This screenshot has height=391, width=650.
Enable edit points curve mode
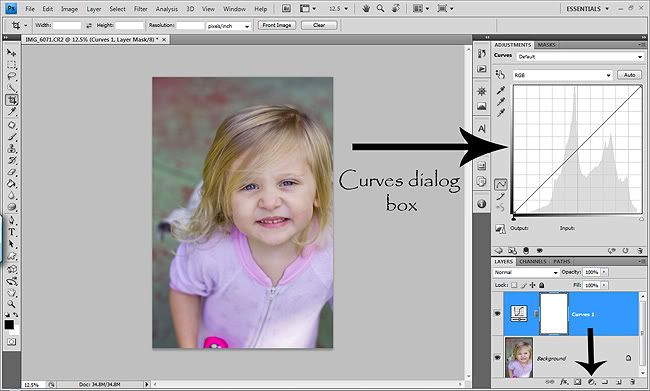(x=500, y=184)
